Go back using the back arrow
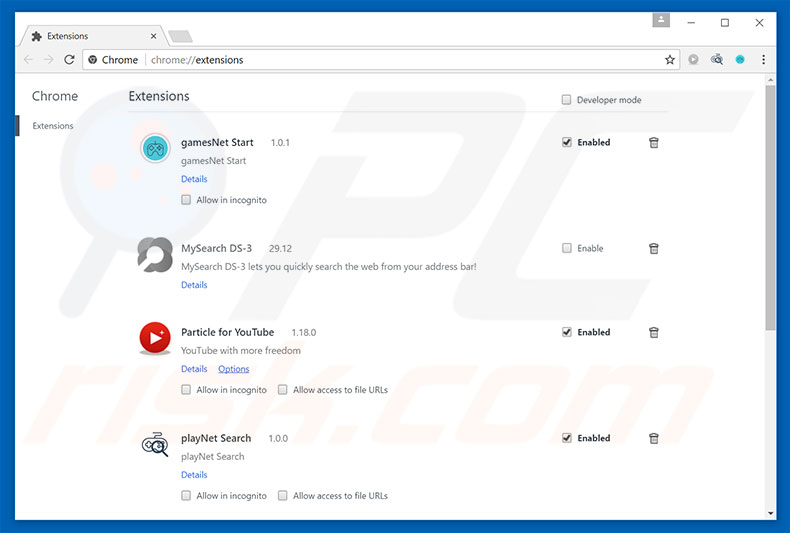790x533 pixels. coord(28,60)
